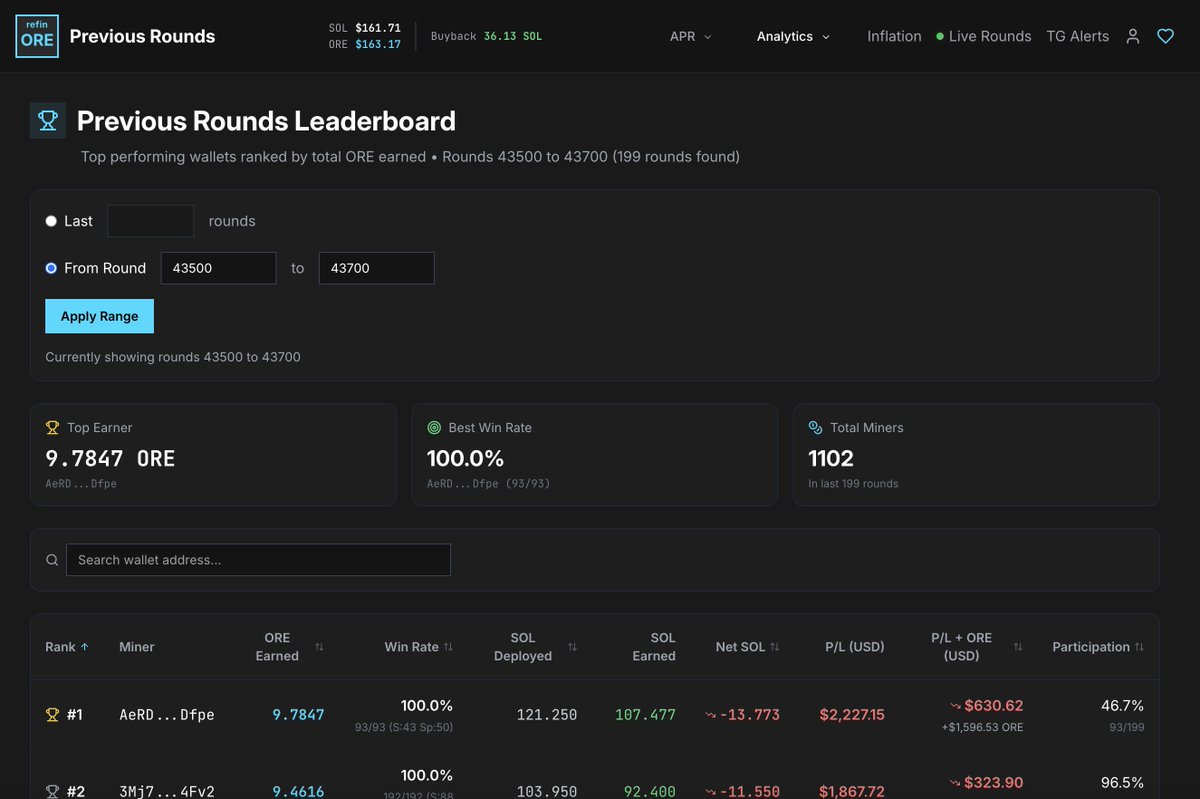Click the Total Miners coins icon
The width and height of the screenshot is (1200, 799).
coord(815,428)
